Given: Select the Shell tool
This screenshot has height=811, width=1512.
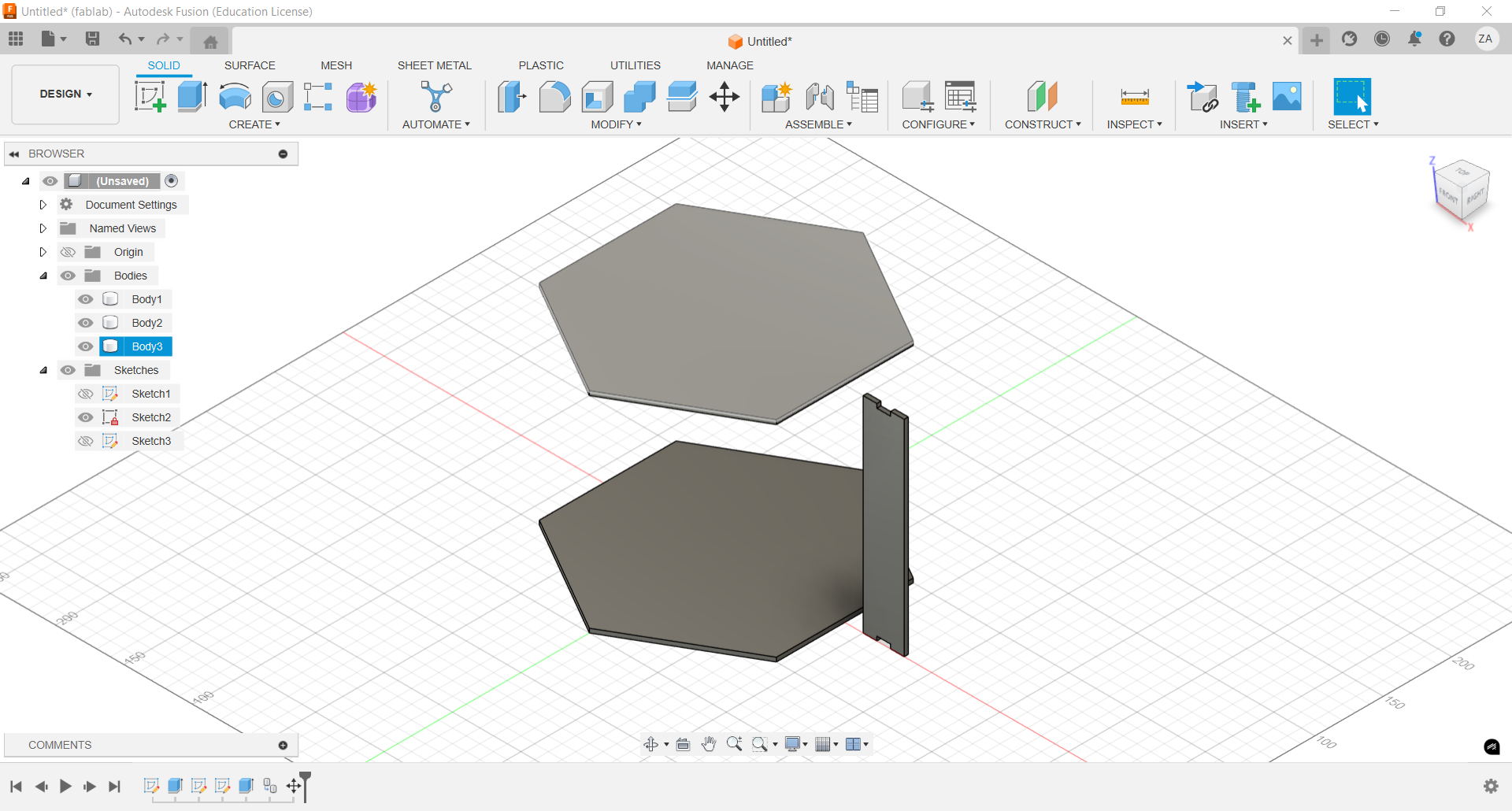Looking at the screenshot, I should click(x=597, y=97).
